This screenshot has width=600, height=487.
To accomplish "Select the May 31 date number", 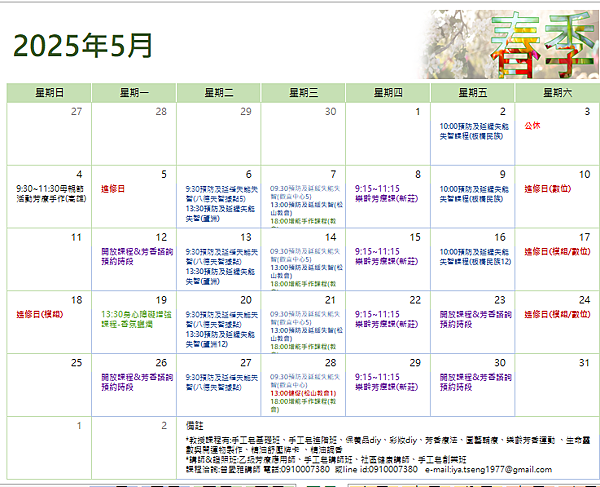I will click(584, 363).
